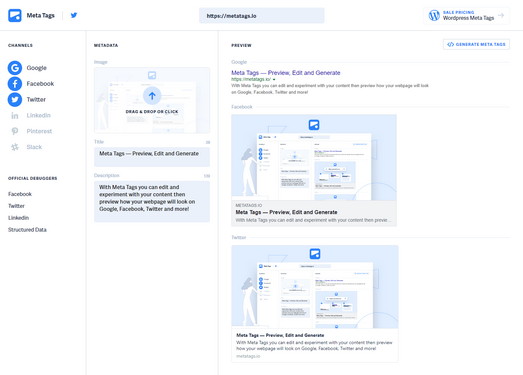Click the Google channel label
Image resolution: width=523 pixels, height=375 pixels.
pyautogui.click(x=37, y=68)
